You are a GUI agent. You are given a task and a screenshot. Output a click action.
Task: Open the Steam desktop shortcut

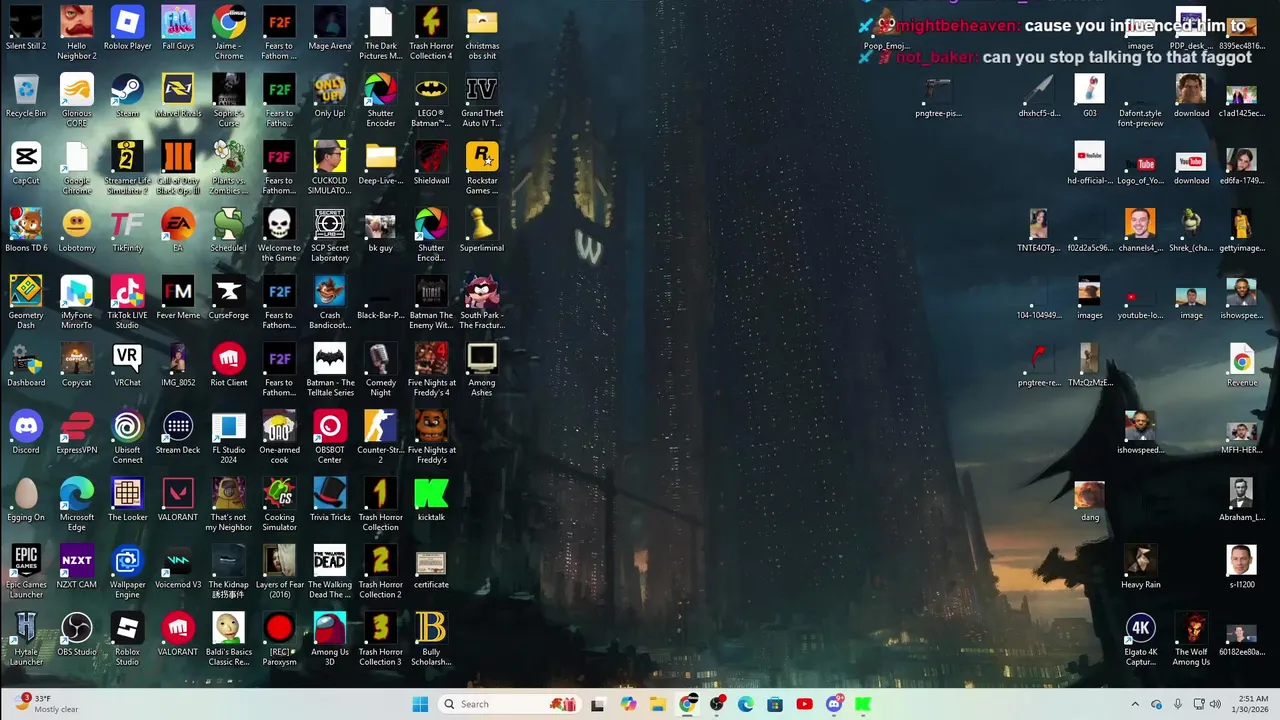127,97
